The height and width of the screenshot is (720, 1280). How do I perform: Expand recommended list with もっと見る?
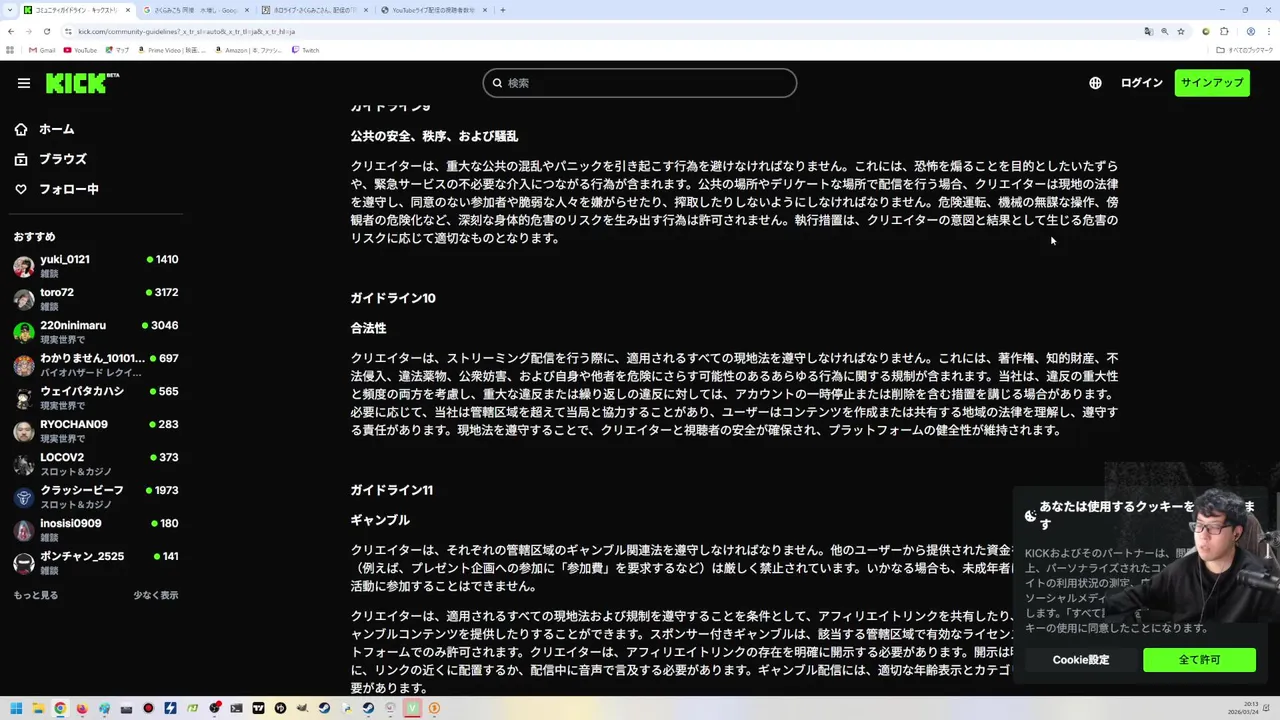(x=36, y=595)
